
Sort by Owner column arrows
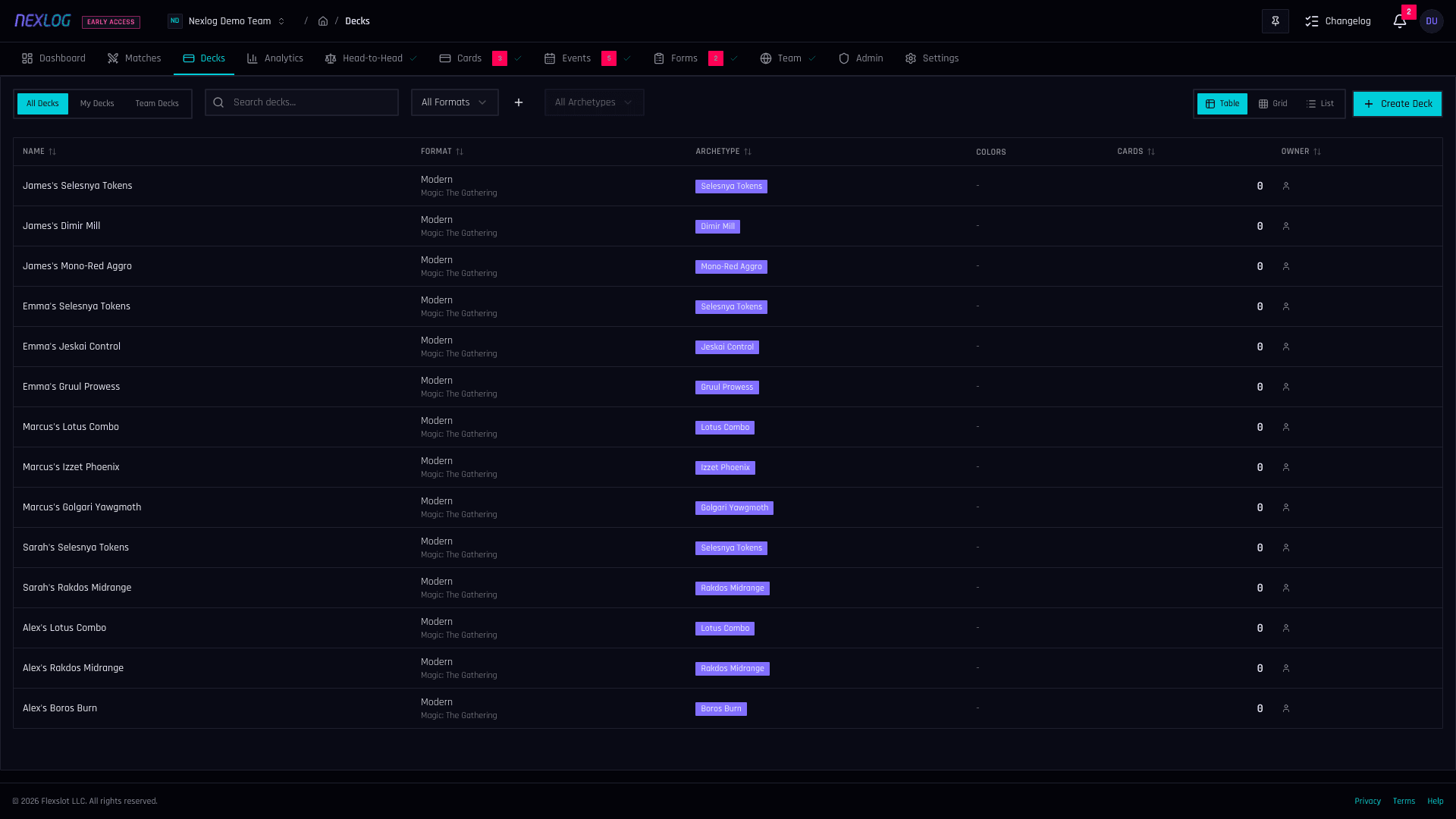click(x=1317, y=152)
